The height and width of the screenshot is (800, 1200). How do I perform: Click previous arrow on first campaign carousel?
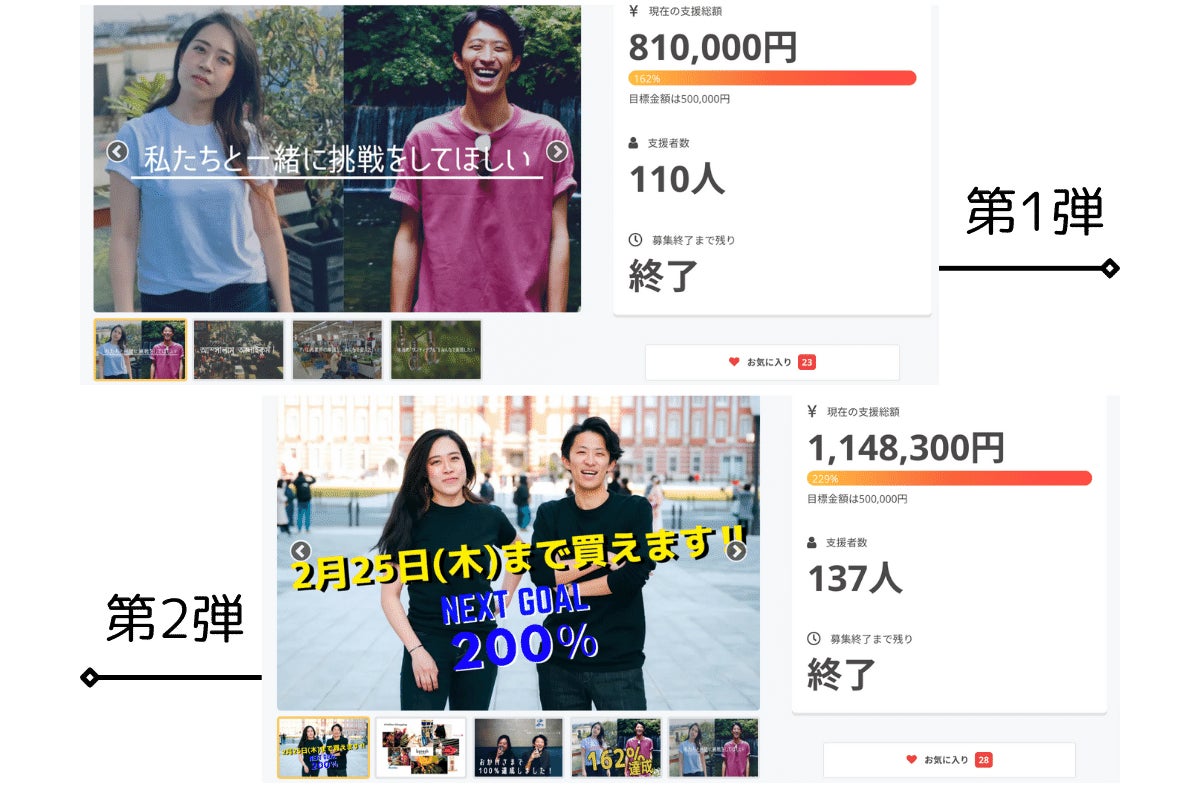(117, 151)
